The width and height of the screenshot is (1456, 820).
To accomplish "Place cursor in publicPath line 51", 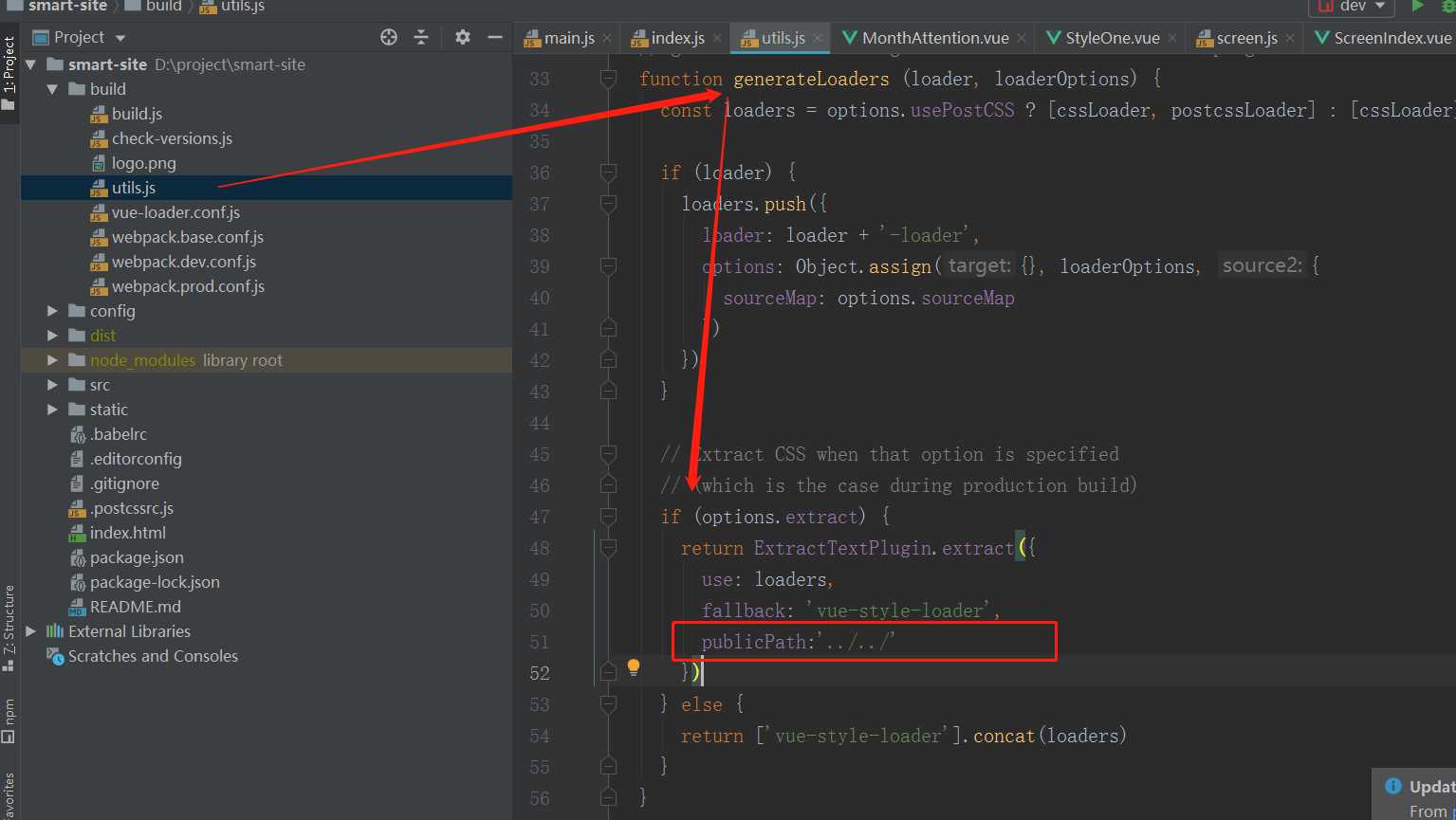I will (799, 642).
